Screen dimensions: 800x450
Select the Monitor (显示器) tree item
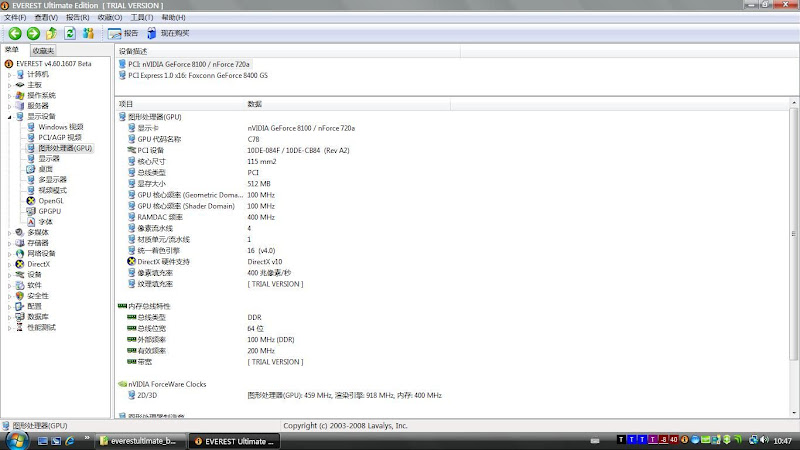pos(49,159)
